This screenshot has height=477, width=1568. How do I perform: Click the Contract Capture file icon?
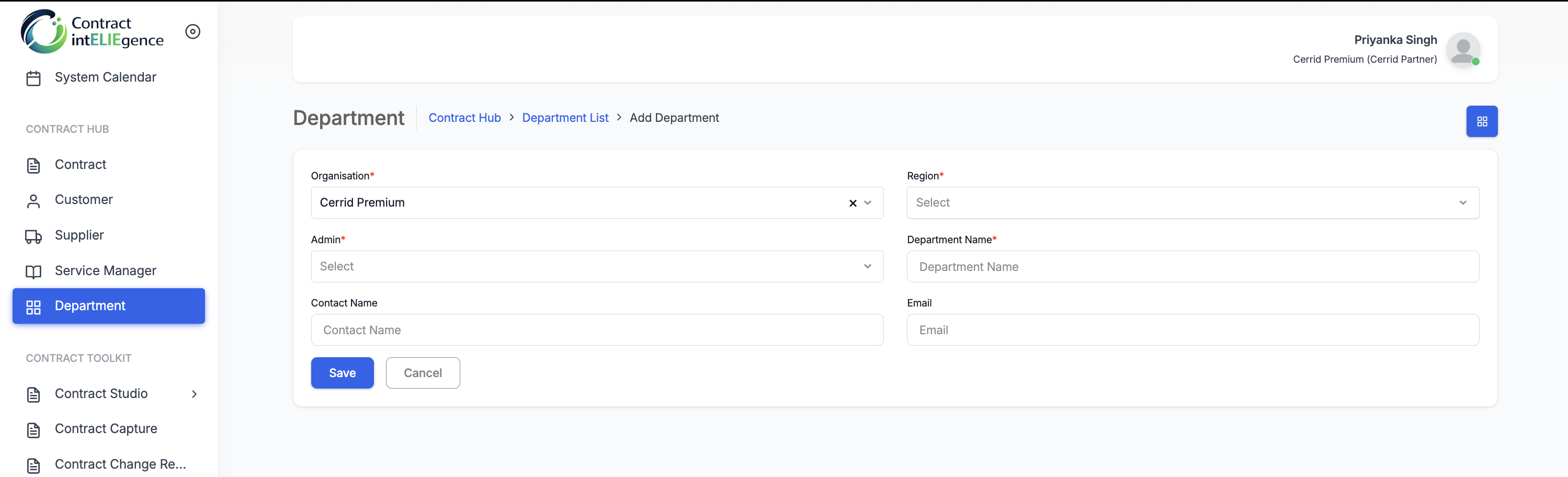[33, 429]
